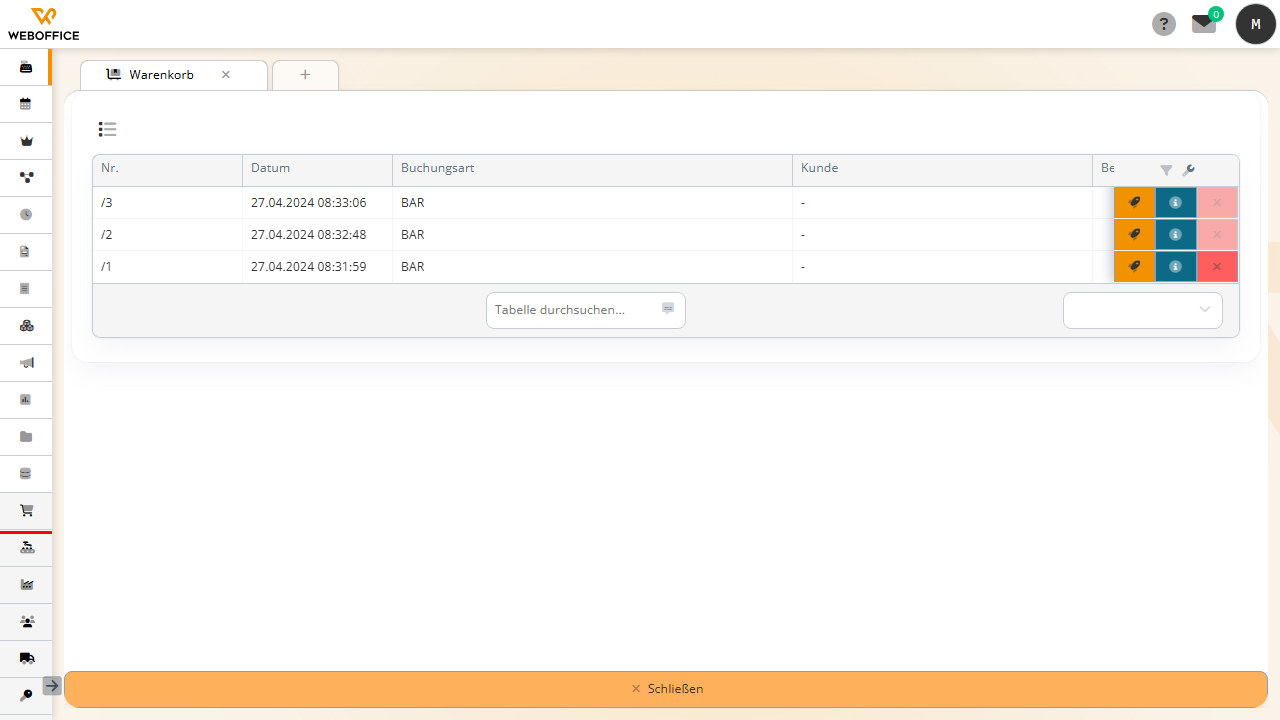The image size is (1280, 720).
Task: Show info for row /2
Action: coord(1176,234)
